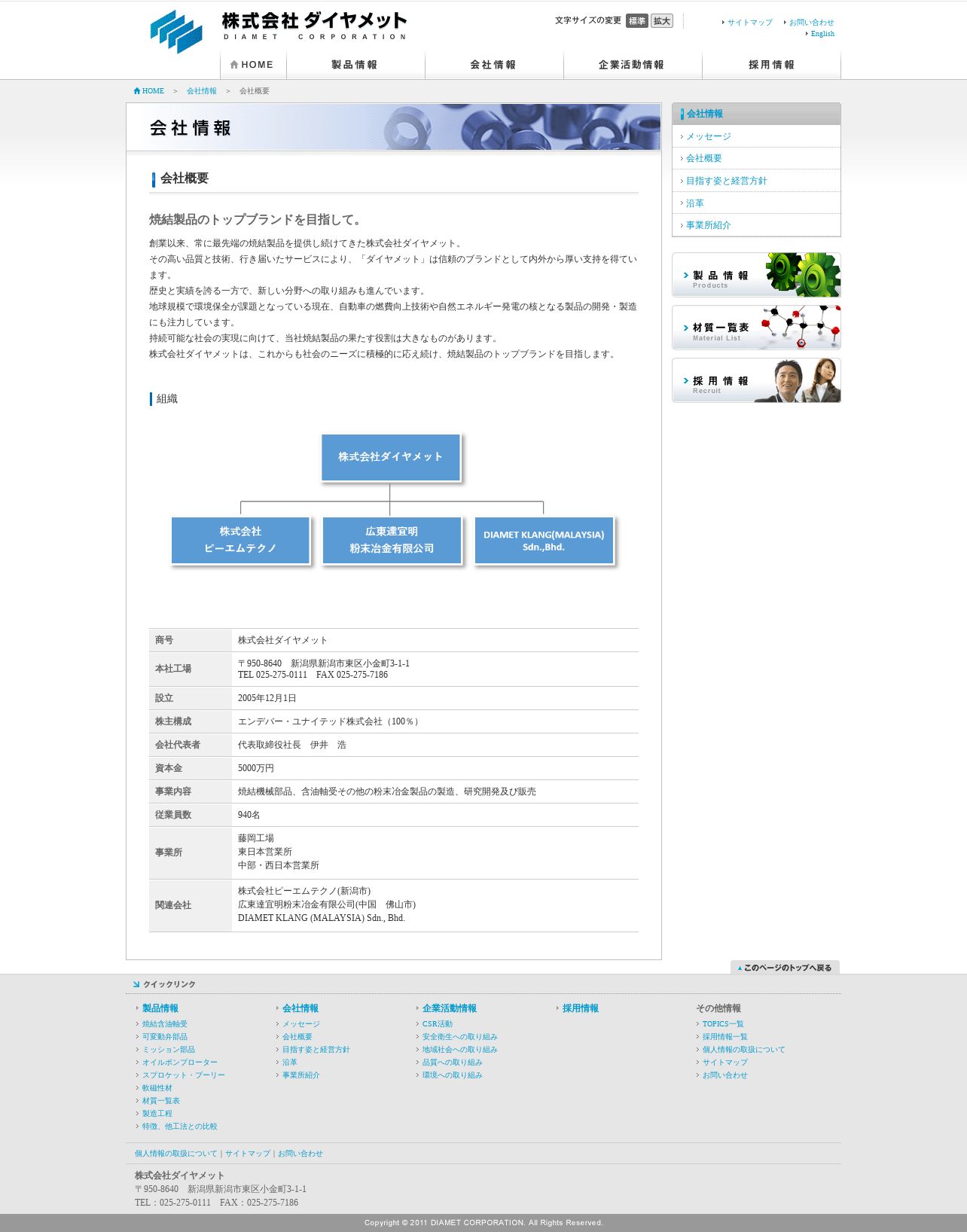Viewport: 967px width, 1232px height.
Task: Click the 会社情報 sidebar heading
Action: tap(704, 114)
